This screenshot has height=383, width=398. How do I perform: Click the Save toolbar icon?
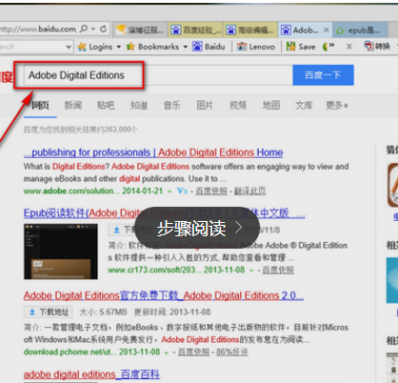291,46
